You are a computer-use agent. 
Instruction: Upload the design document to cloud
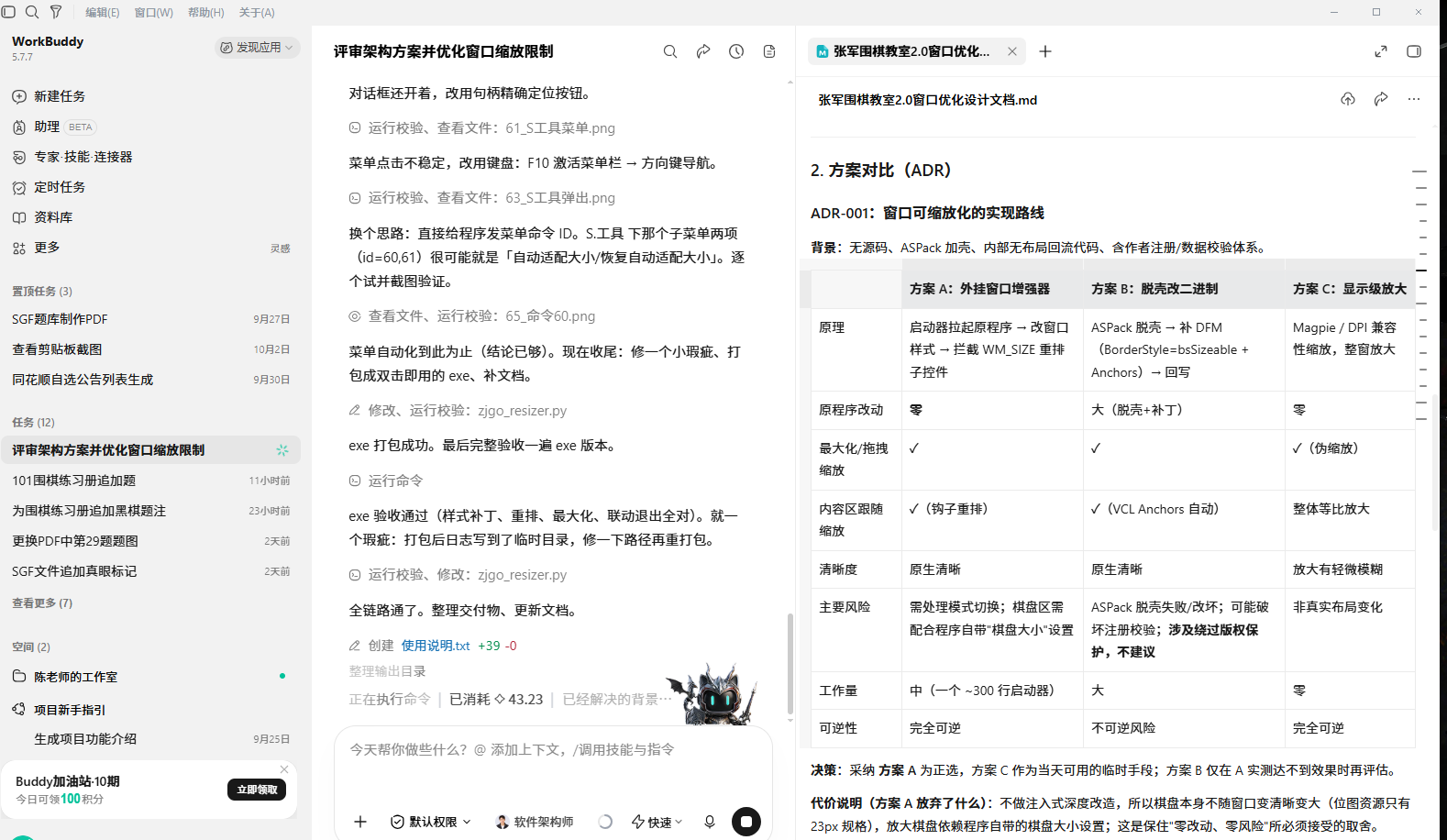point(1348,99)
